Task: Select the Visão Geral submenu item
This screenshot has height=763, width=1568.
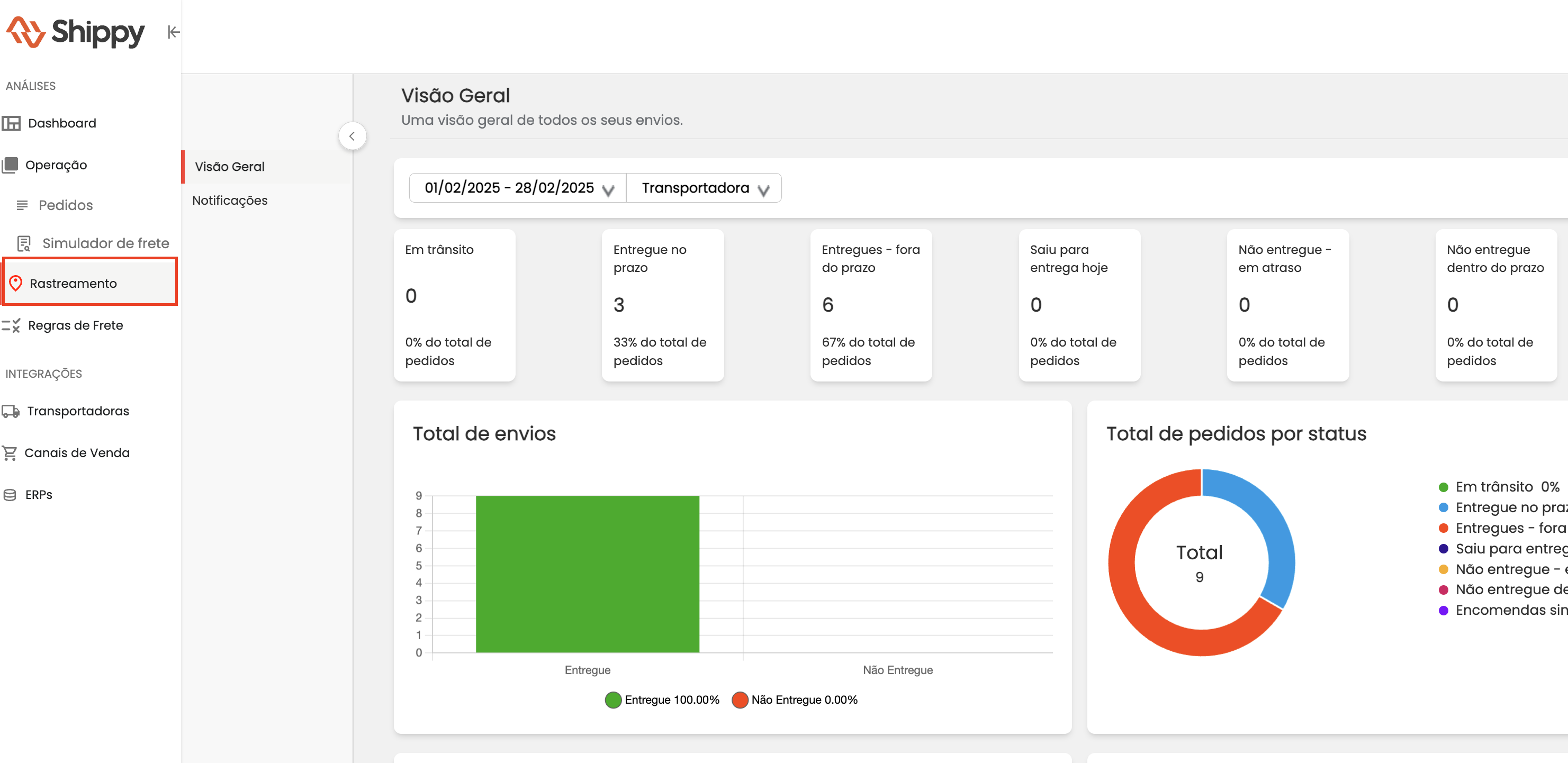Action: 229,167
